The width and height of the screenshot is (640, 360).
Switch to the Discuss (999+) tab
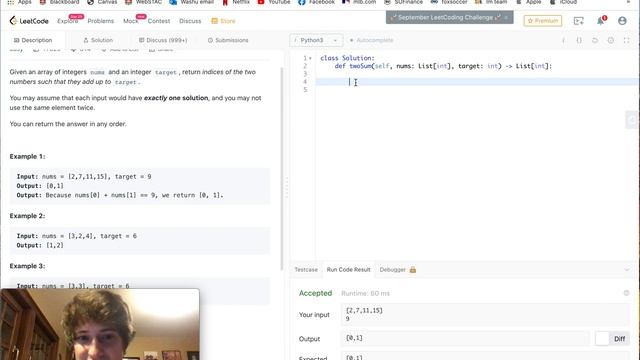163,40
